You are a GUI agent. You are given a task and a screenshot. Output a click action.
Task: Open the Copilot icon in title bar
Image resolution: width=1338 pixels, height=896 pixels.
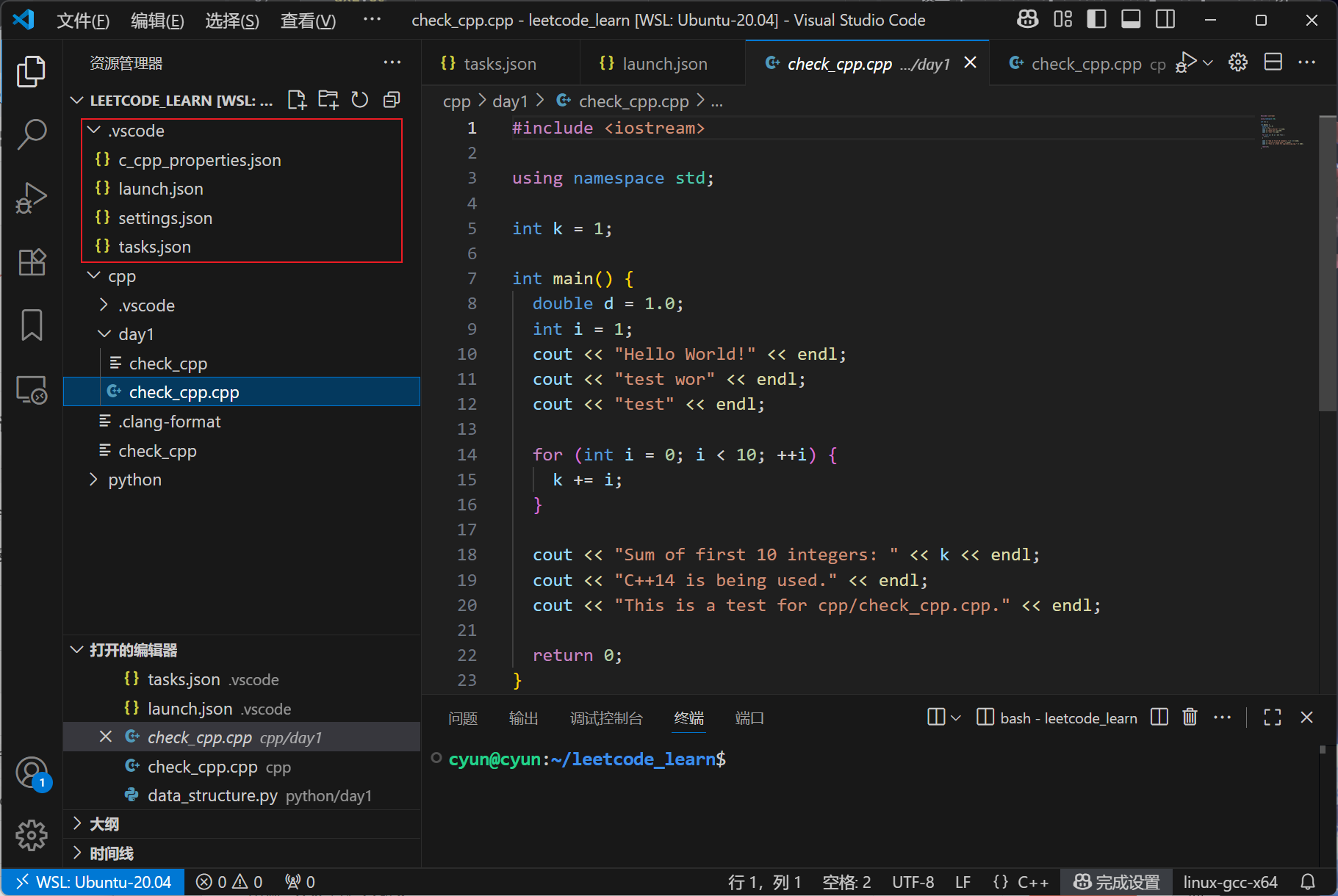[1028, 20]
